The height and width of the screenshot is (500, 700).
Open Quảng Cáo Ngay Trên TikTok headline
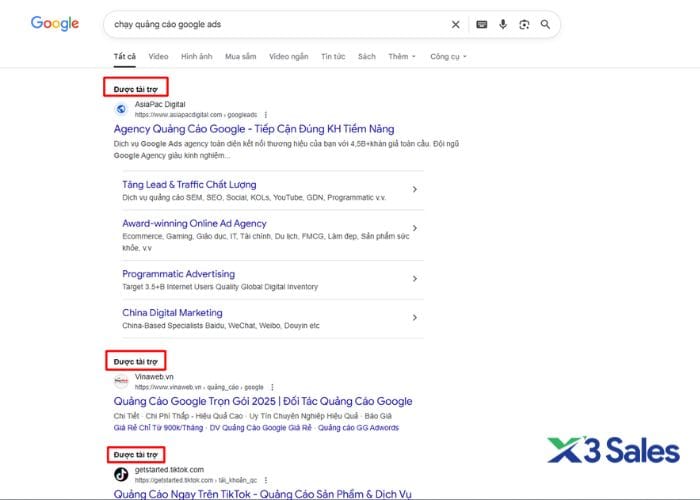pos(262,494)
